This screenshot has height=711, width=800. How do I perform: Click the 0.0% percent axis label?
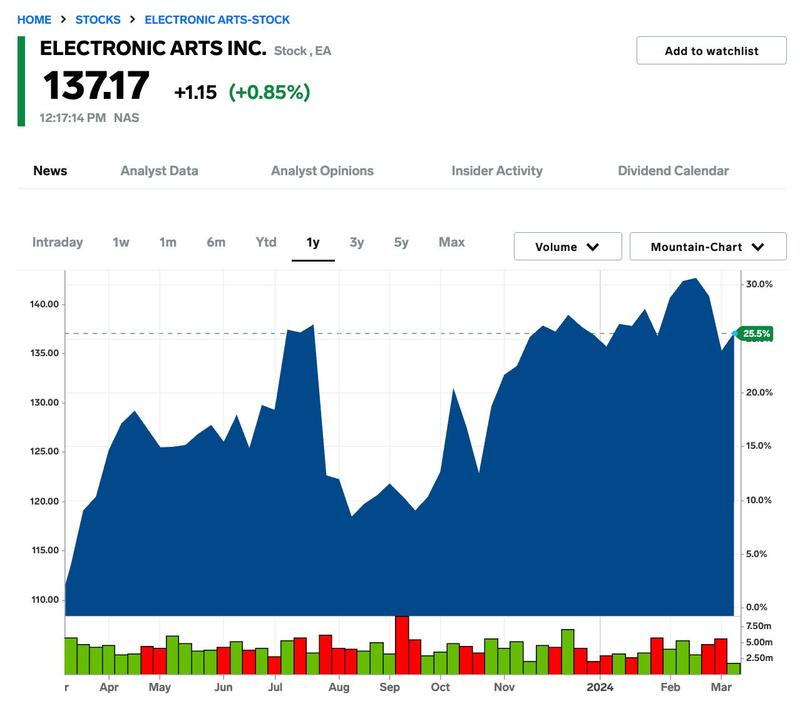point(757,607)
